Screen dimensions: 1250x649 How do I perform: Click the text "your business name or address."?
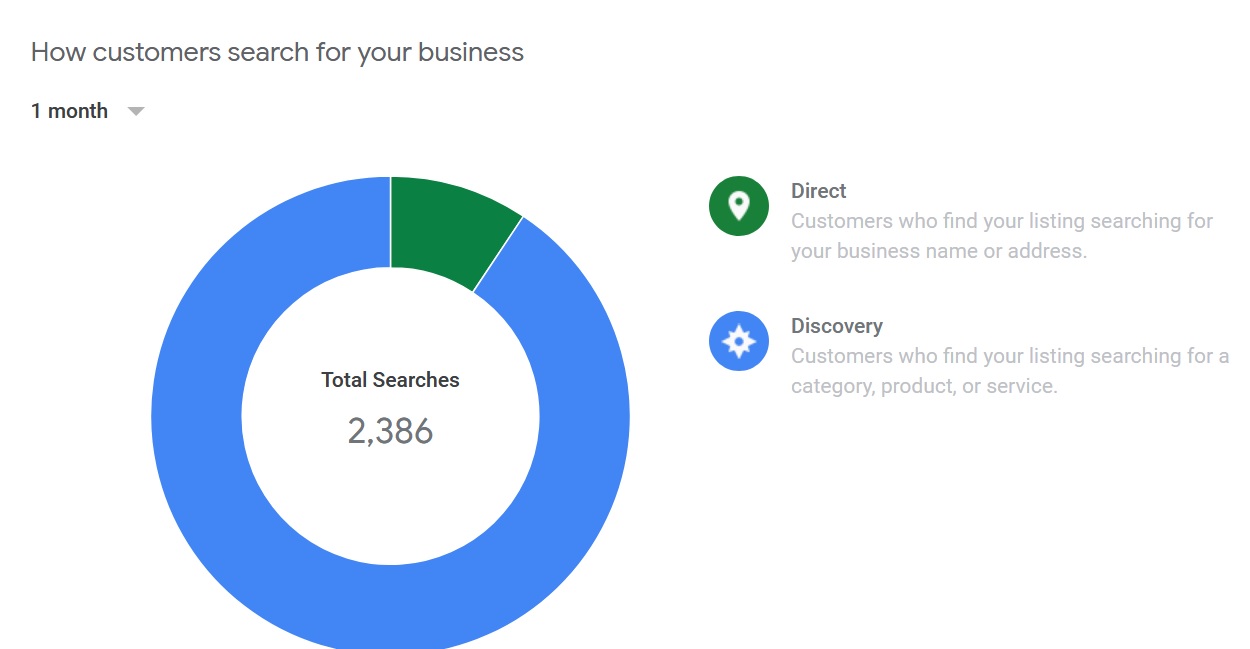coord(938,251)
